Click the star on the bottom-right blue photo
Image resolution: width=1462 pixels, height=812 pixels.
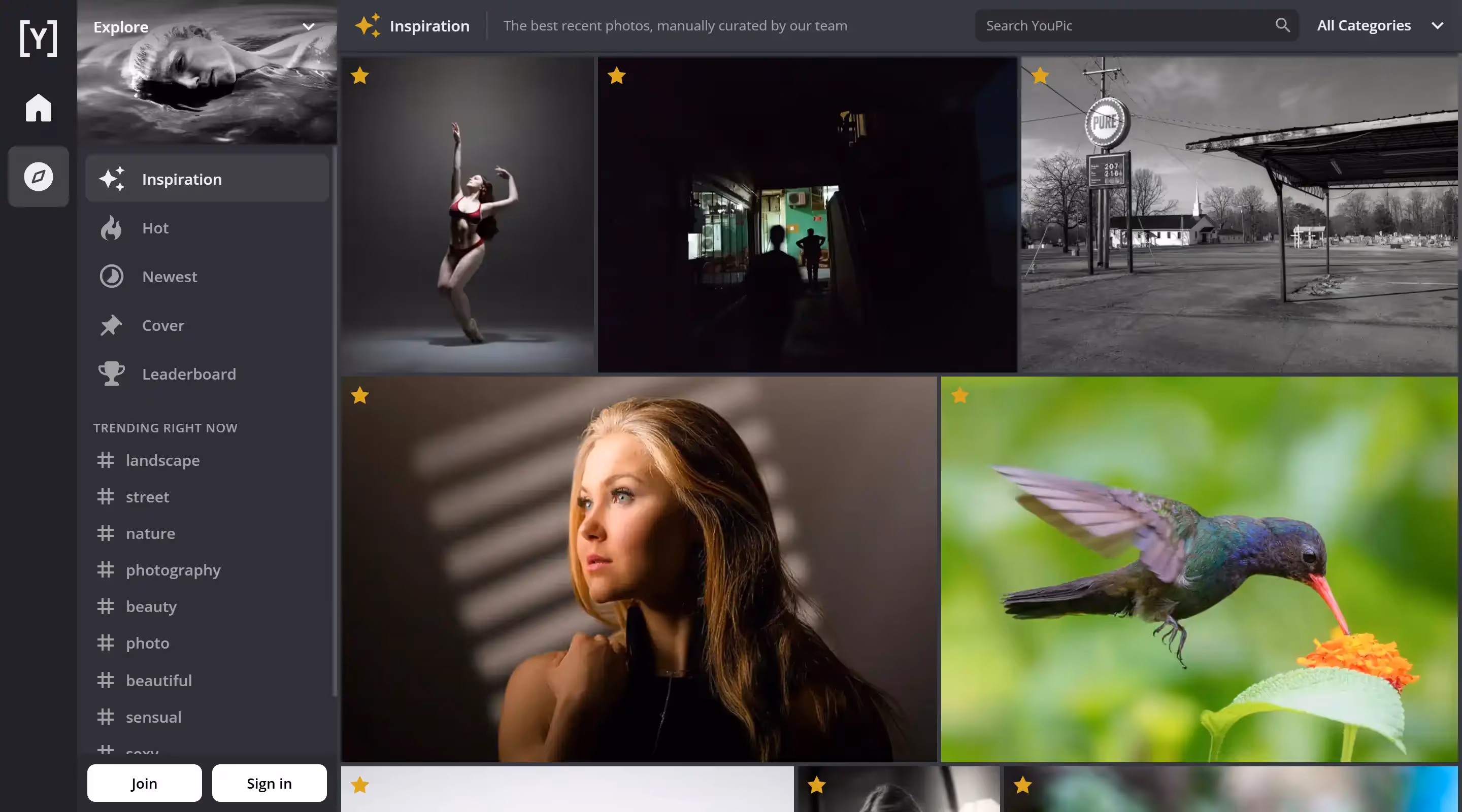coord(1023,785)
